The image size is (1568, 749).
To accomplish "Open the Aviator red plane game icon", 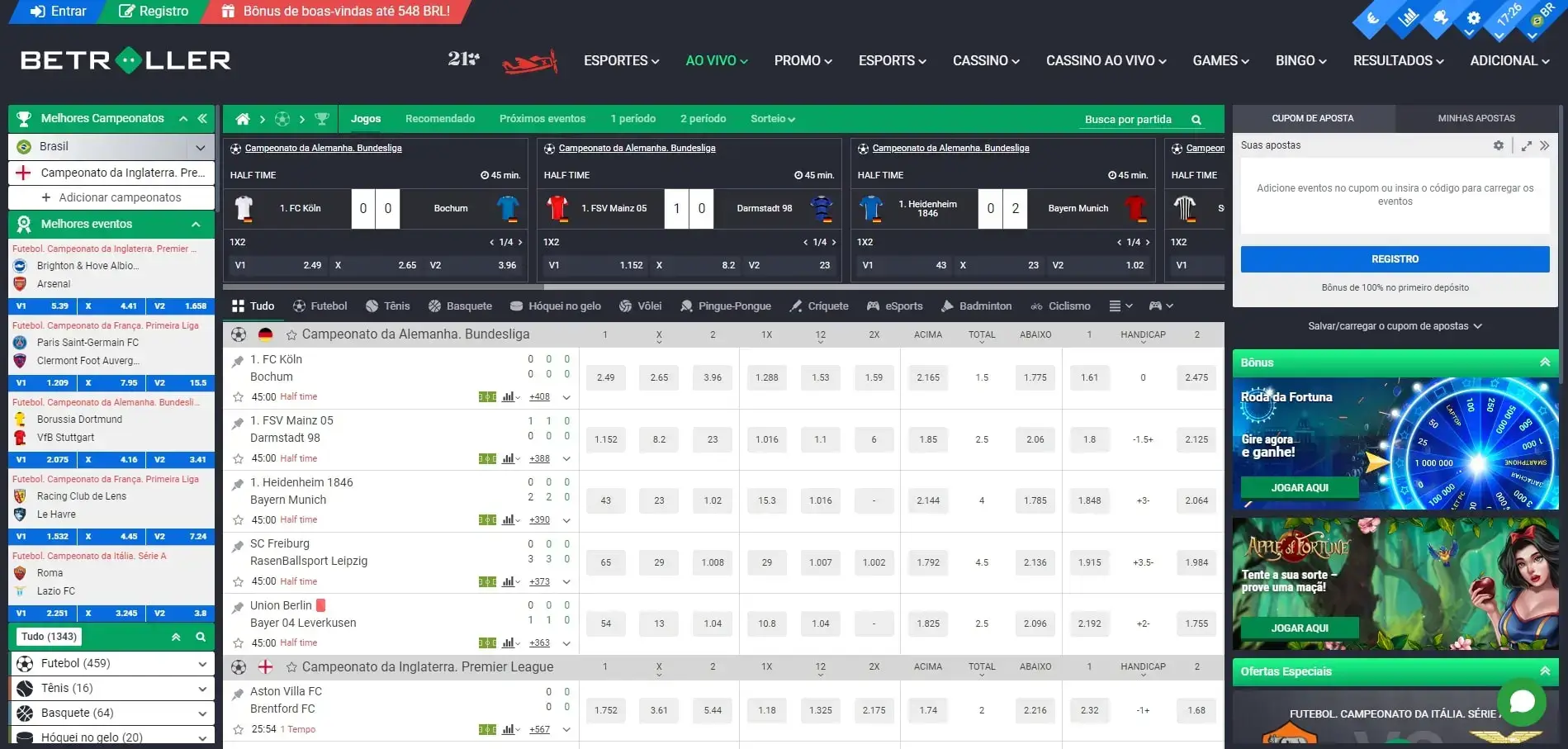I will [x=529, y=61].
